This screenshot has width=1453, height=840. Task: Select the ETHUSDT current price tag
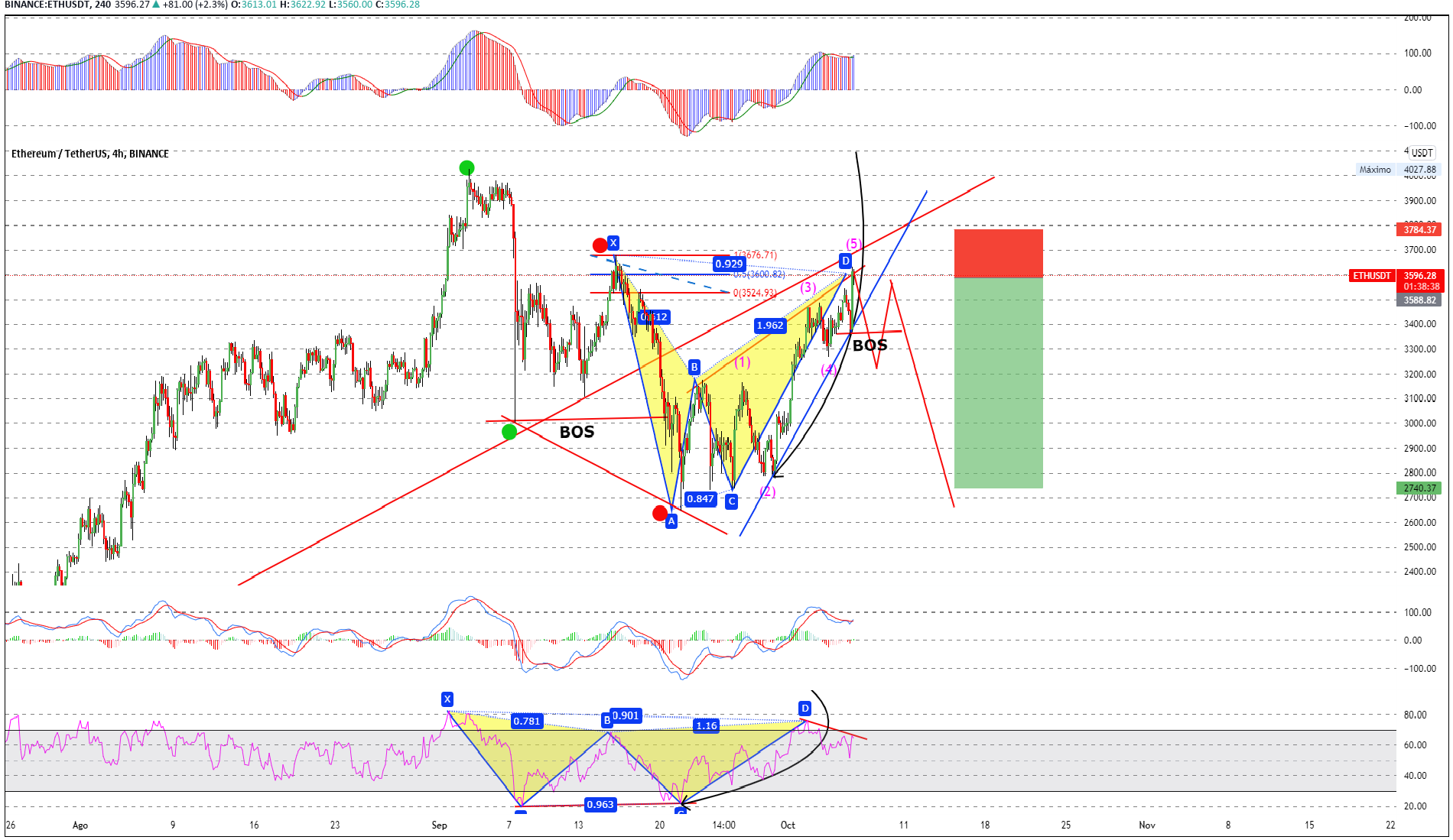click(1373, 276)
